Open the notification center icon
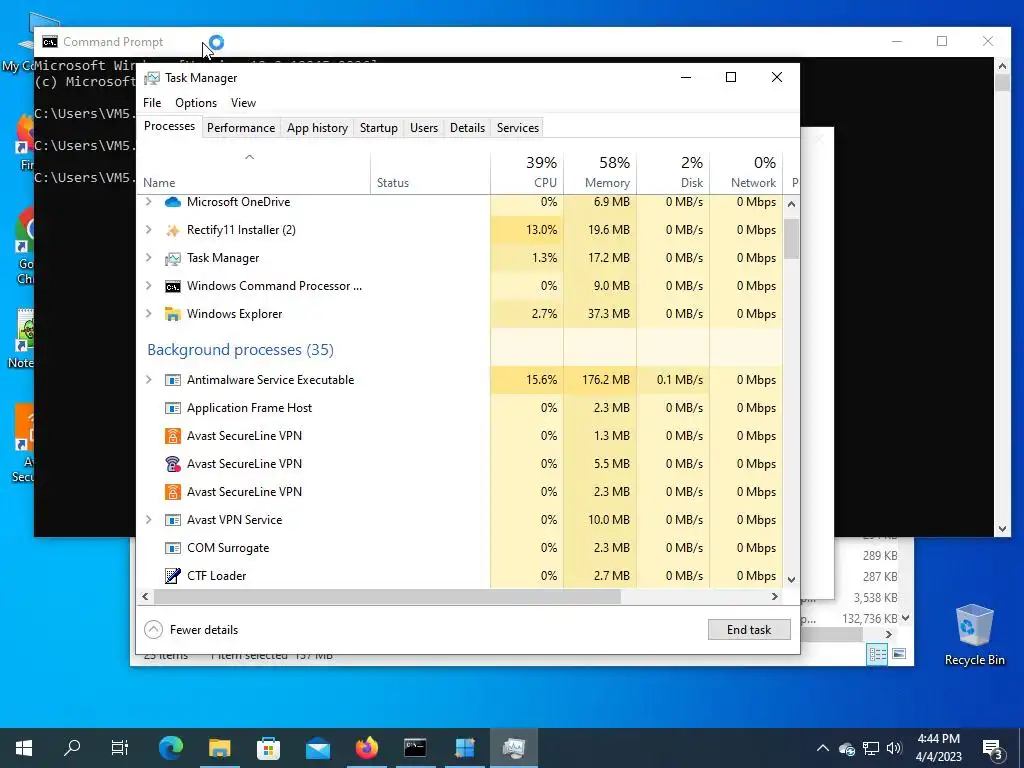Image resolution: width=1024 pixels, height=768 pixels. click(x=993, y=748)
